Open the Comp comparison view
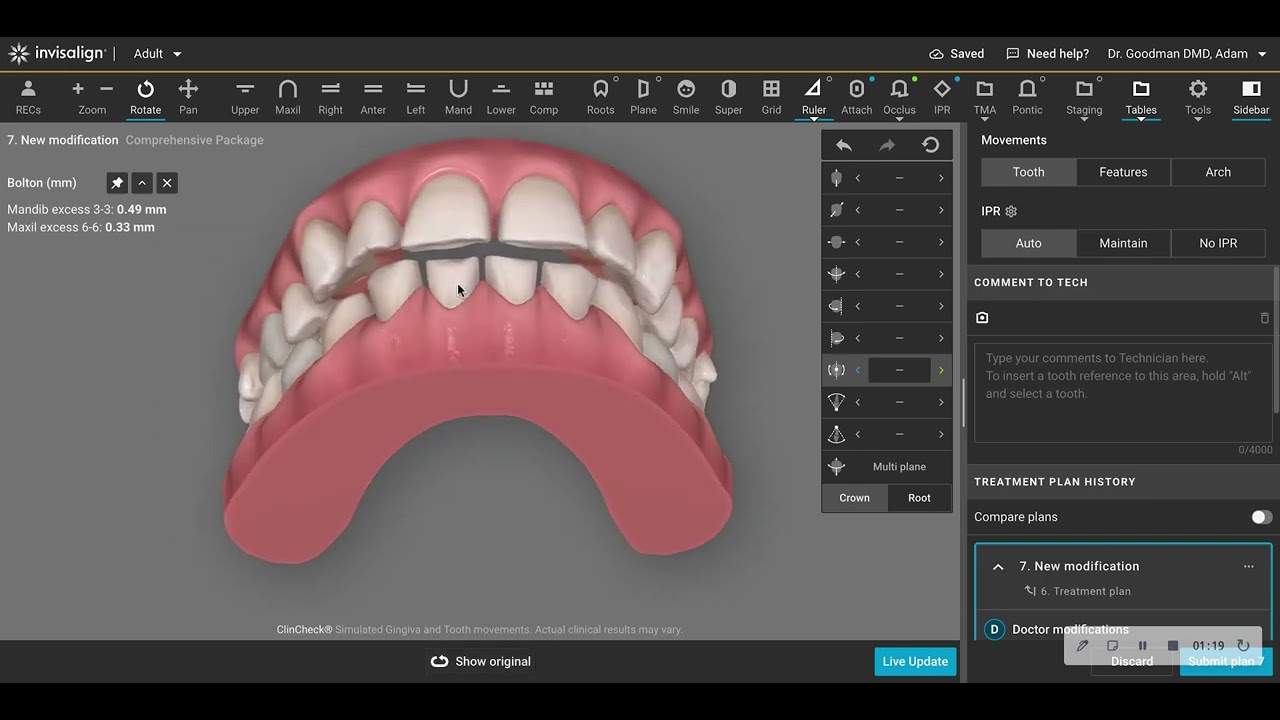 pos(544,97)
